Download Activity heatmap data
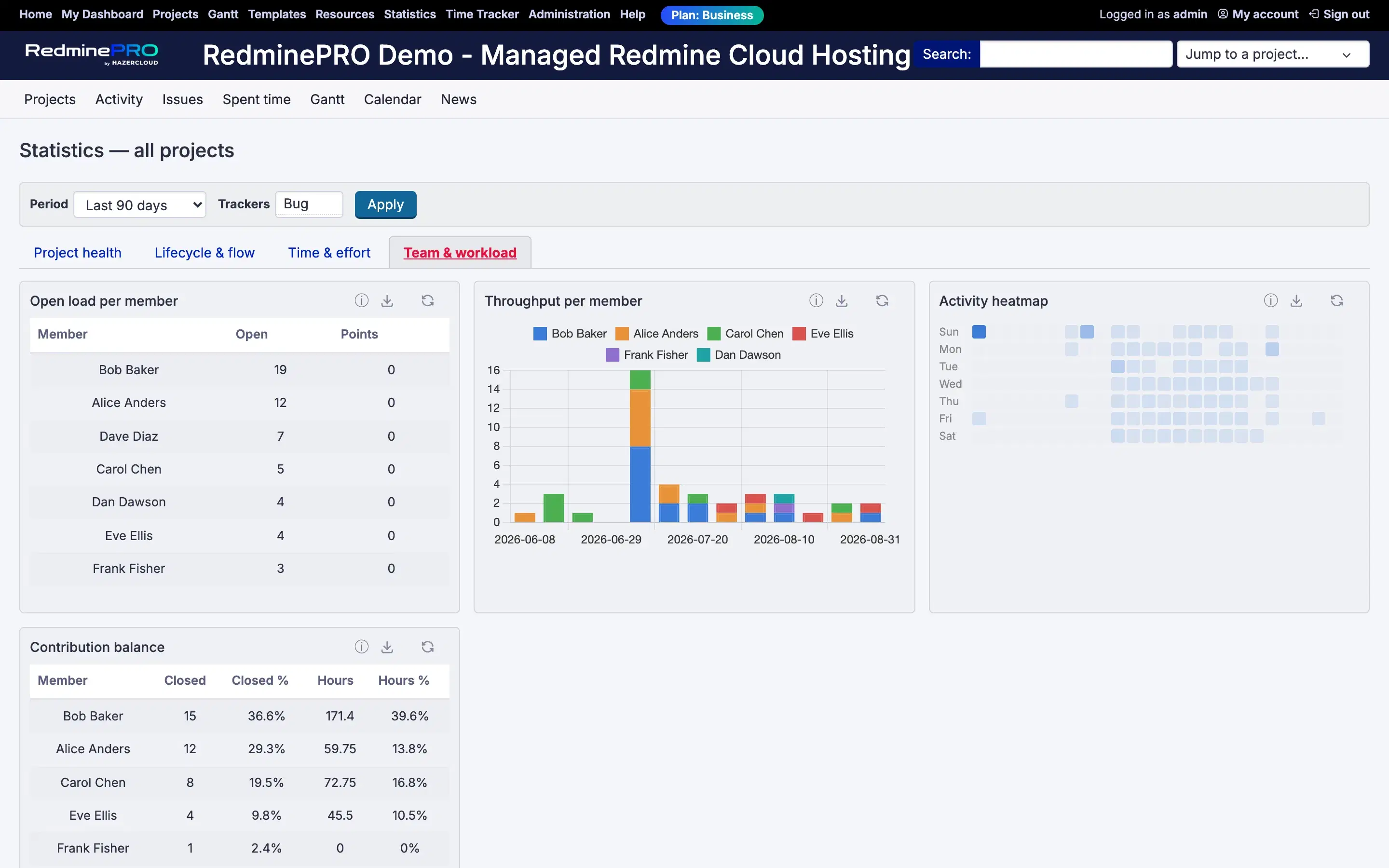The width and height of the screenshot is (1389, 868). coord(1296,300)
